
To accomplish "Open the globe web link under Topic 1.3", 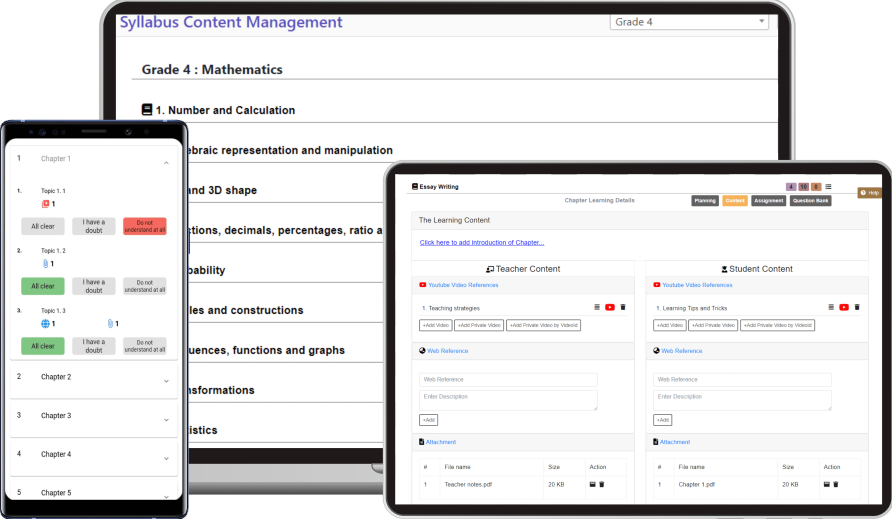I will pos(46,323).
